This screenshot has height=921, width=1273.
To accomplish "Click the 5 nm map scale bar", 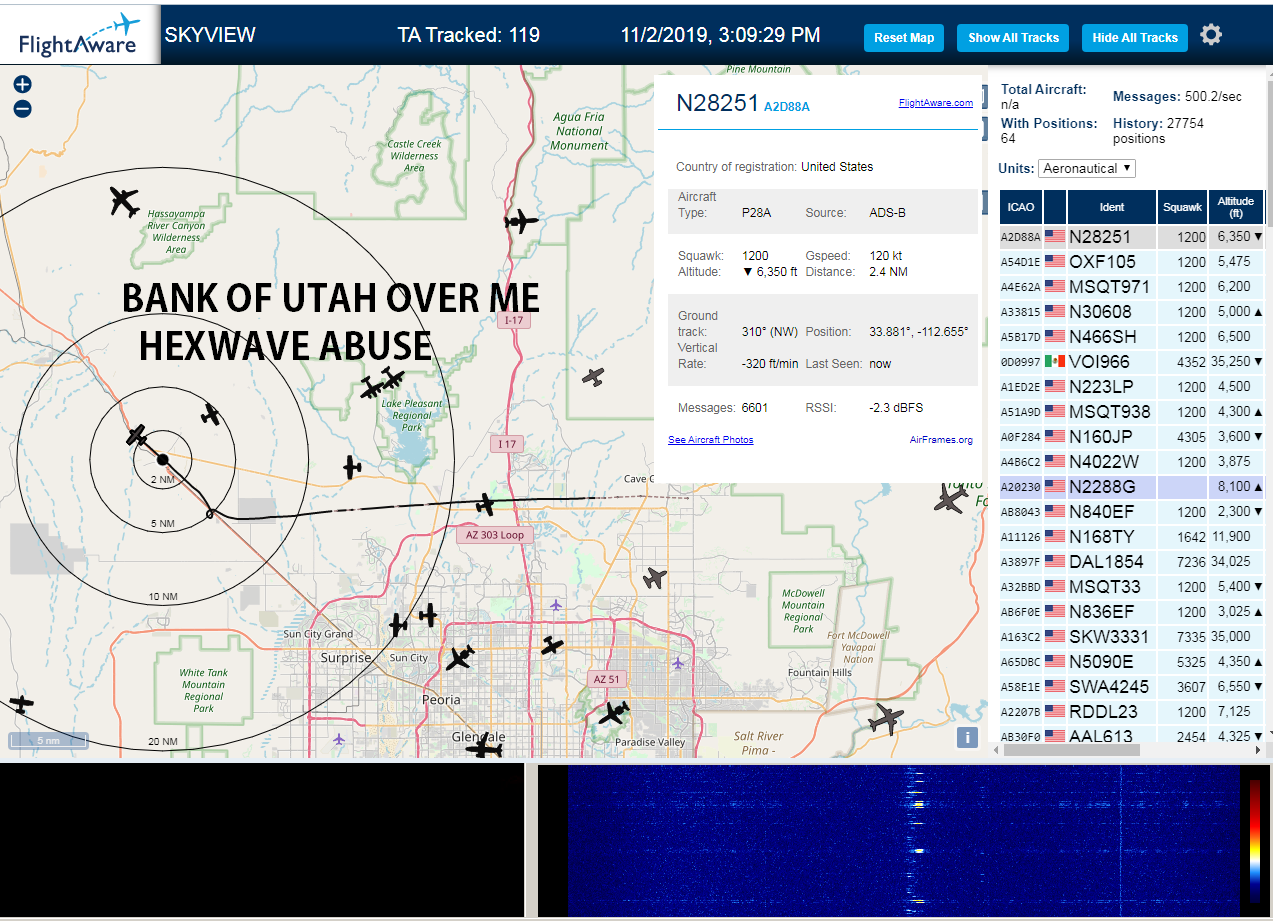I will pyautogui.click(x=48, y=741).
